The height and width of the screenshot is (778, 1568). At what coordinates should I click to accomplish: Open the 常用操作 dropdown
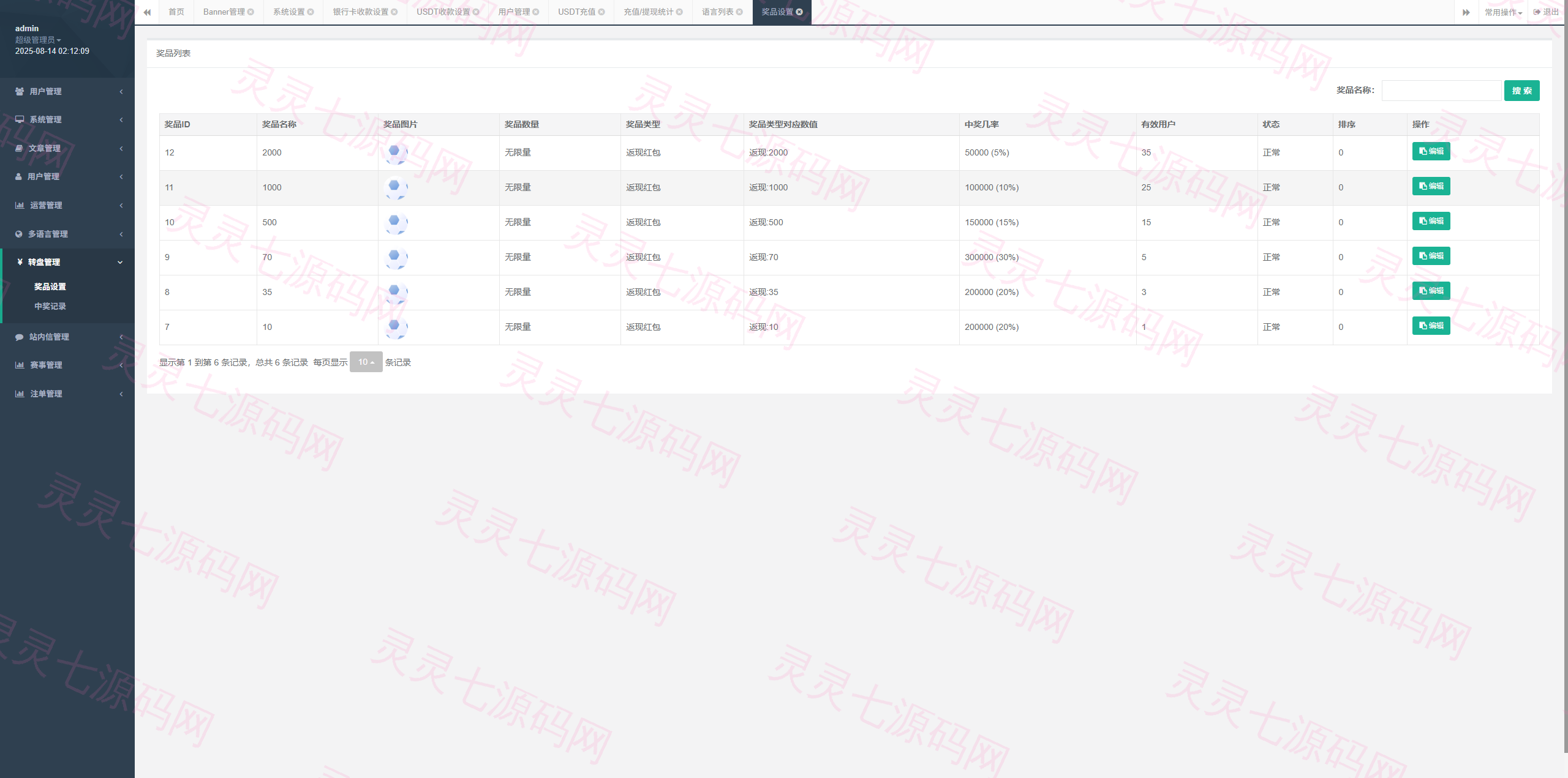(1503, 12)
